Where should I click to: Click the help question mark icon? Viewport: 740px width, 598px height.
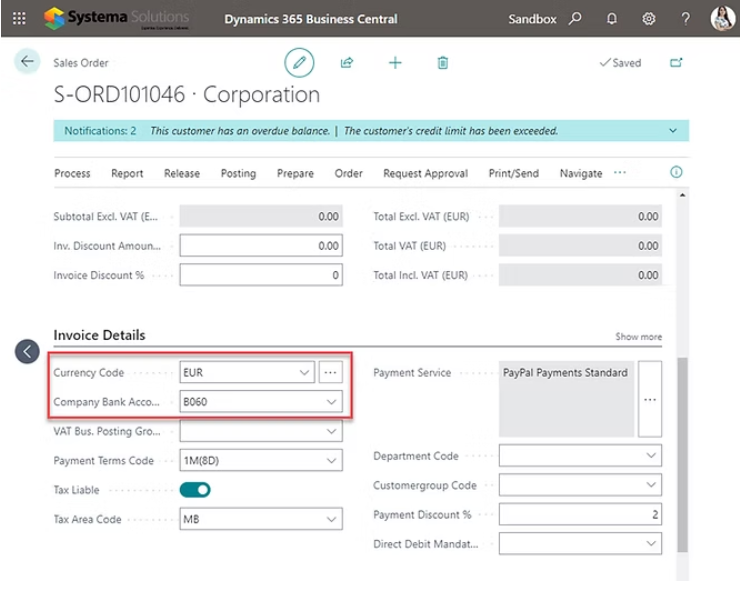(685, 19)
